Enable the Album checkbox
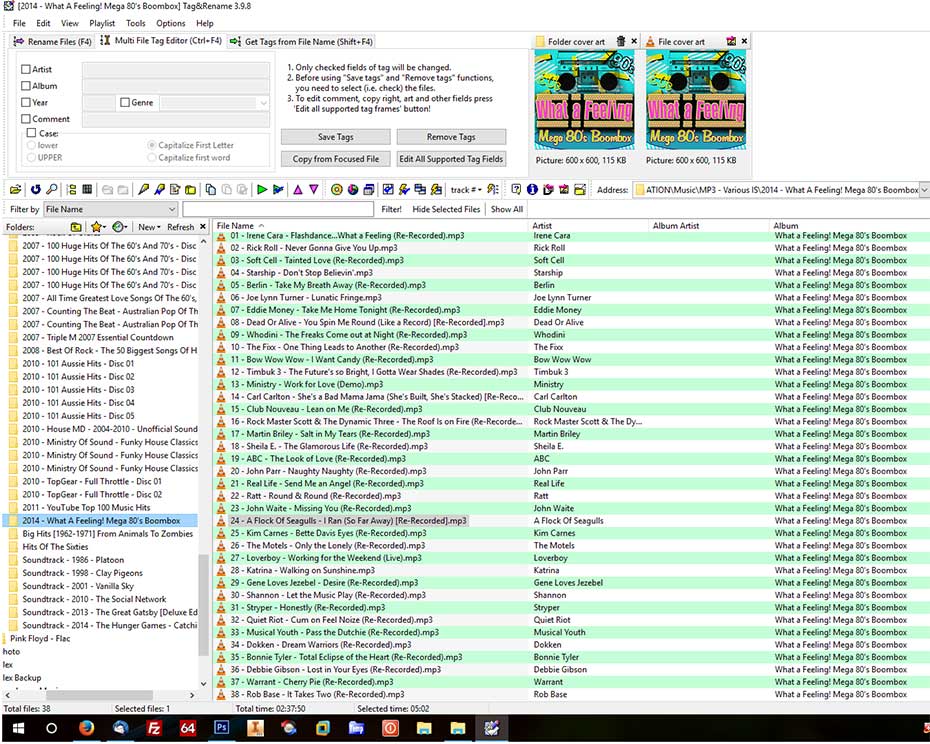The image size is (930, 744). 26,85
